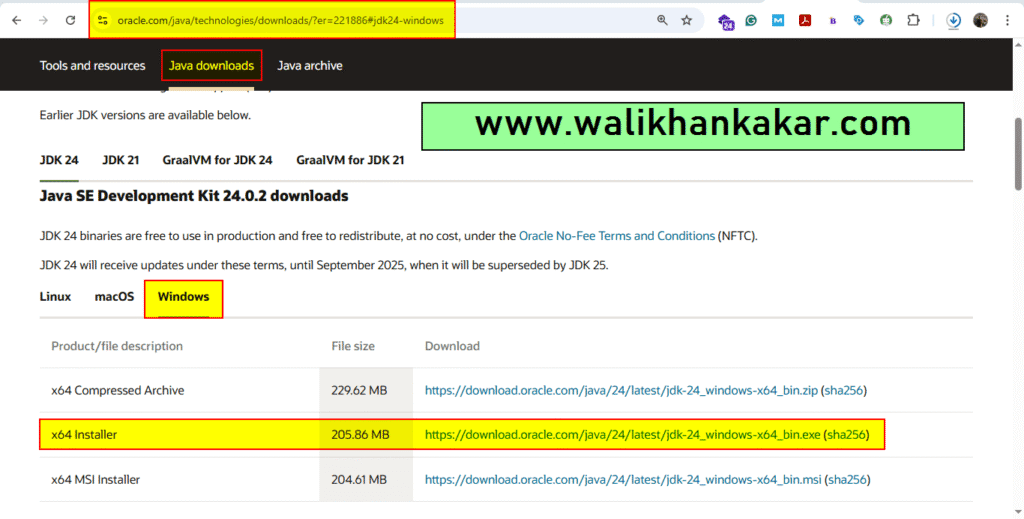The width and height of the screenshot is (1024, 519).
Task: Switch to GraalVM for JDK 24 tab
Action: click(x=215, y=160)
